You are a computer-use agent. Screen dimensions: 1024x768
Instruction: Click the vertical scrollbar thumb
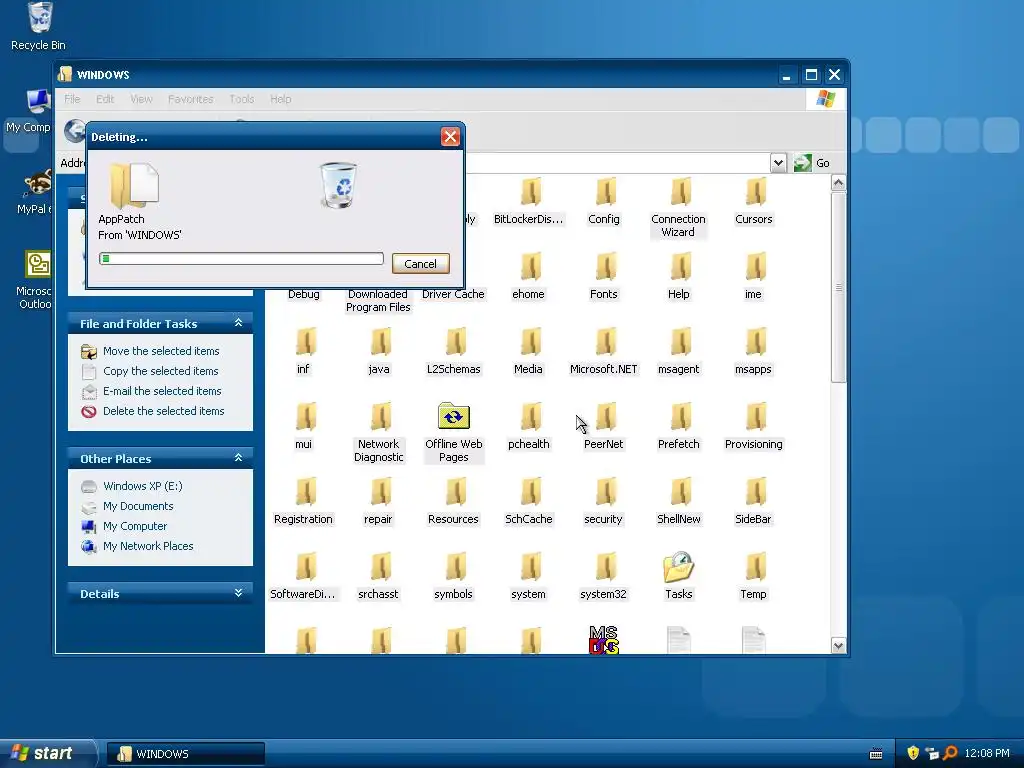(x=839, y=287)
